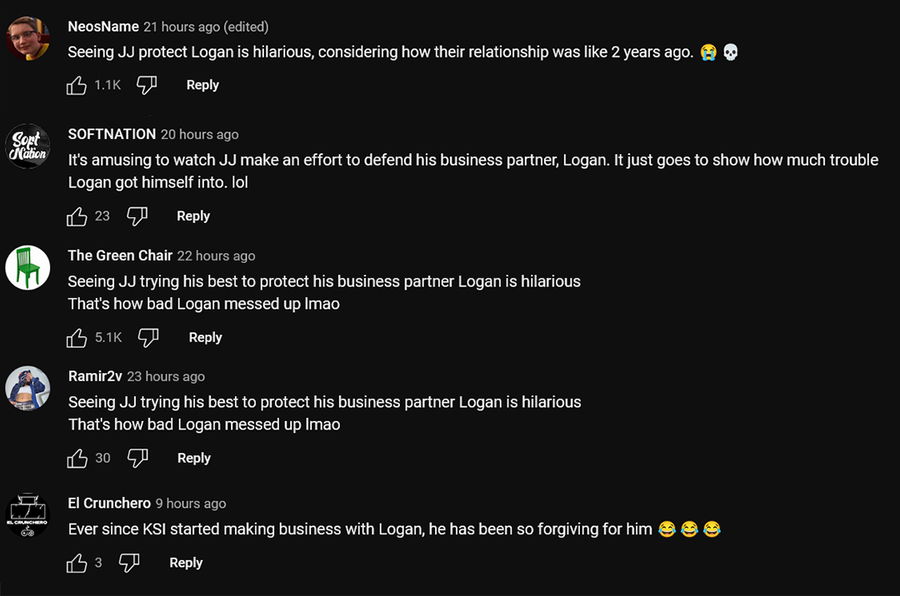Open NeosName's channel via username

coord(103,27)
